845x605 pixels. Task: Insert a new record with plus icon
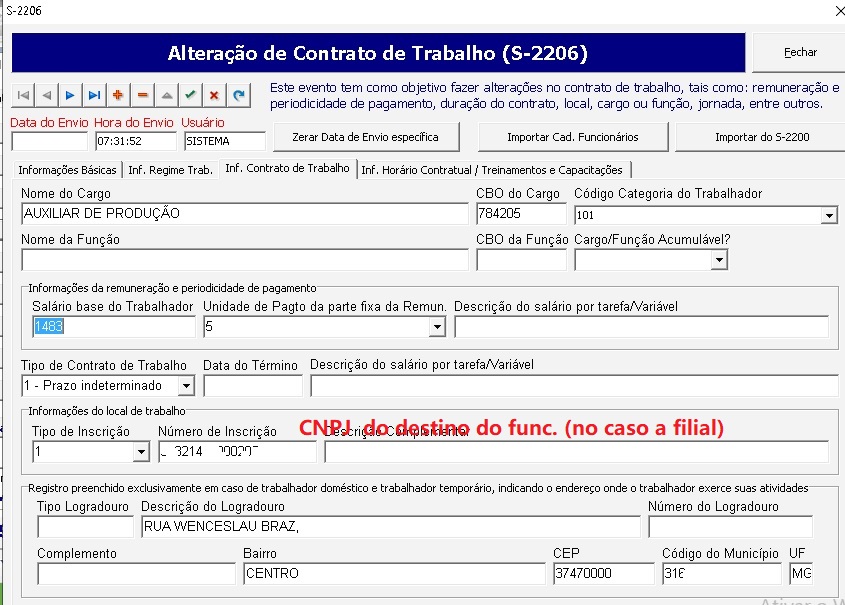(x=118, y=95)
